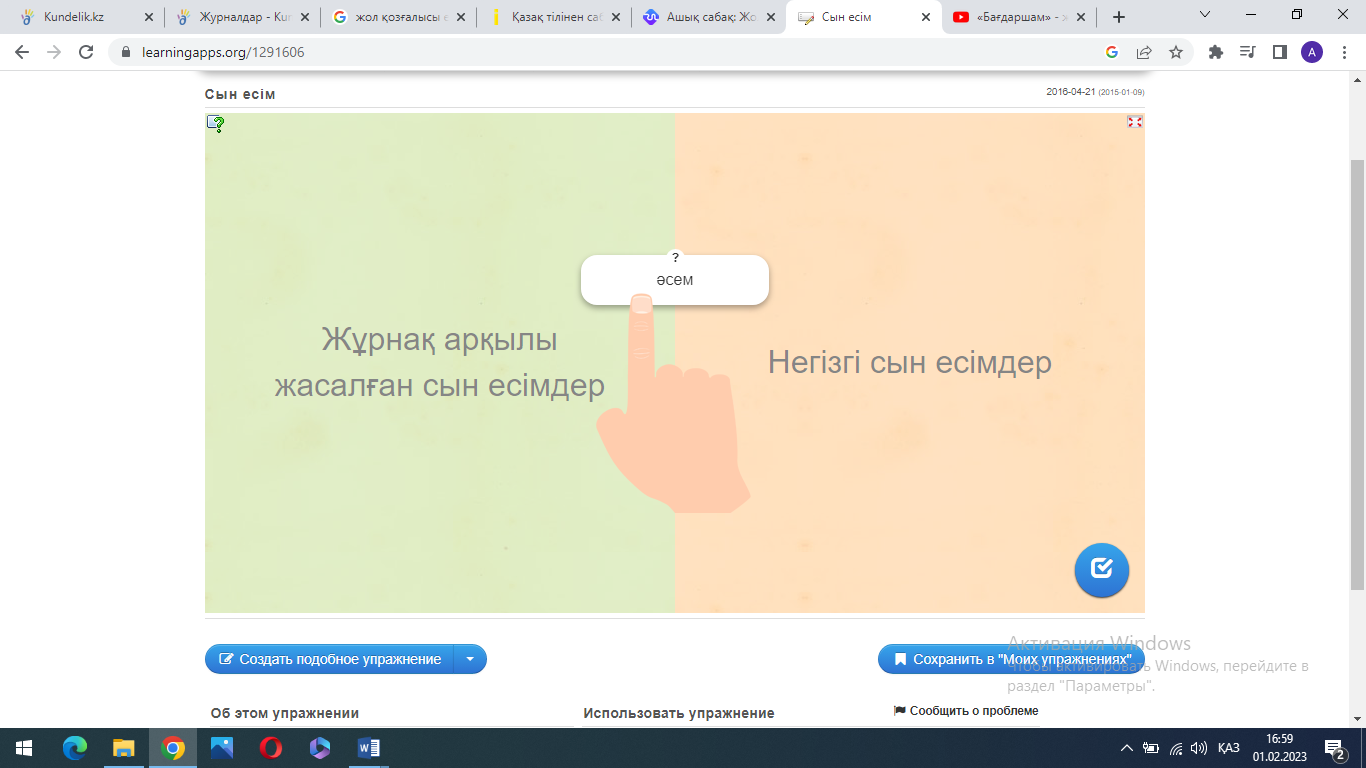Open the media controls icon in Chrome
The width and height of the screenshot is (1366, 768).
1247,52
